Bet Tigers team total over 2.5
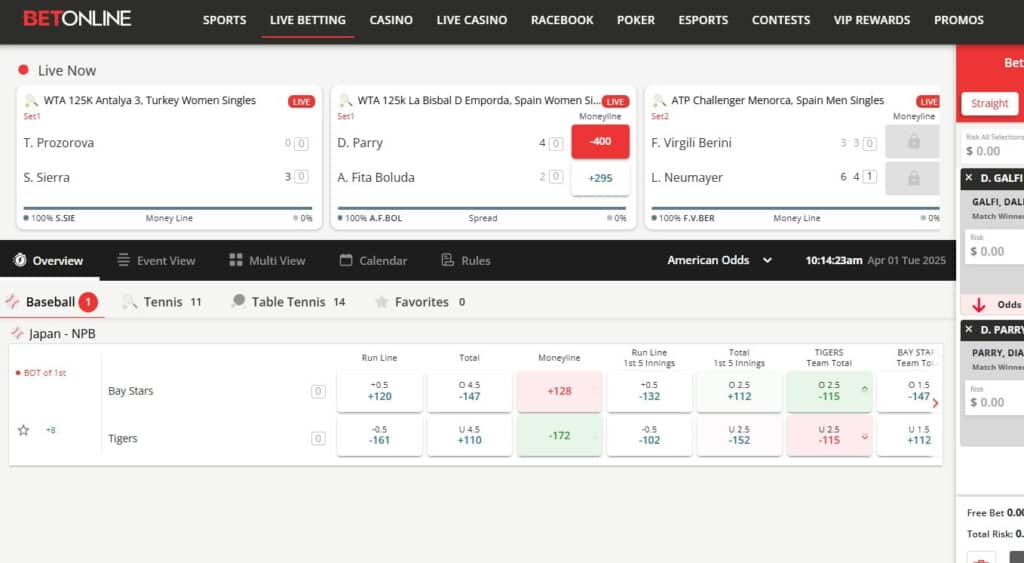This screenshot has height=563, width=1024. coord(829,391)
